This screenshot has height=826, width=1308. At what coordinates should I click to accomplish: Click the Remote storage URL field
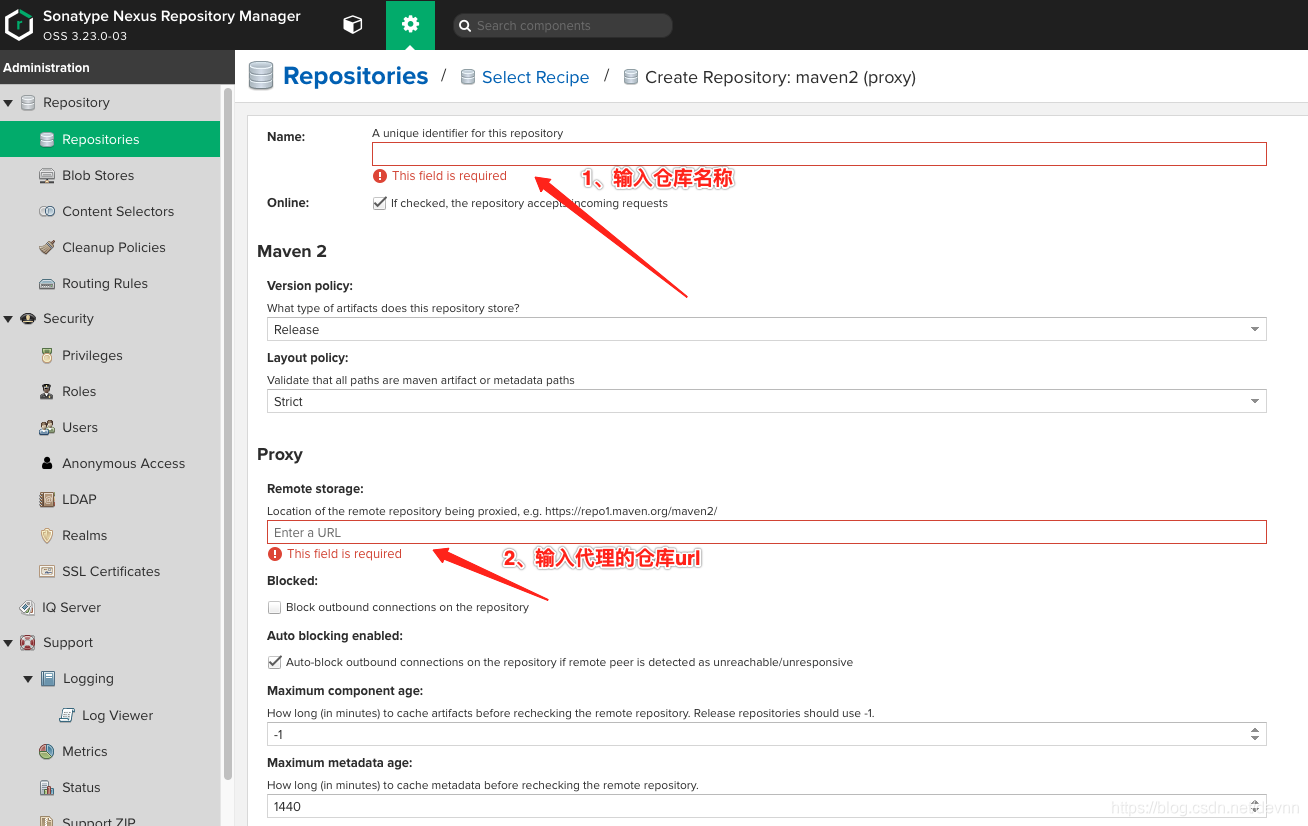point(766,532)
